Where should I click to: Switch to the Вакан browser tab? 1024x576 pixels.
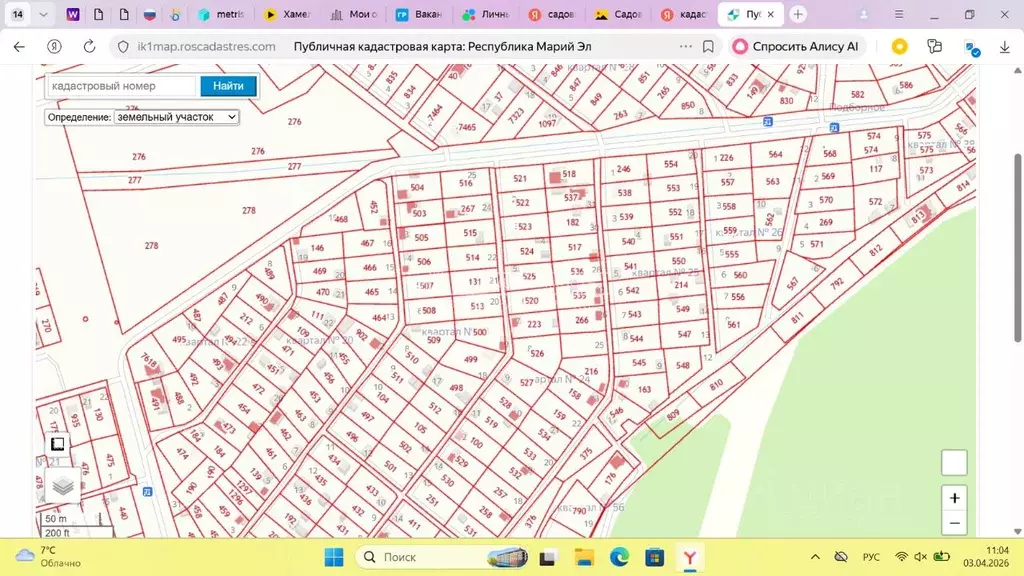(x=418, y=15)
